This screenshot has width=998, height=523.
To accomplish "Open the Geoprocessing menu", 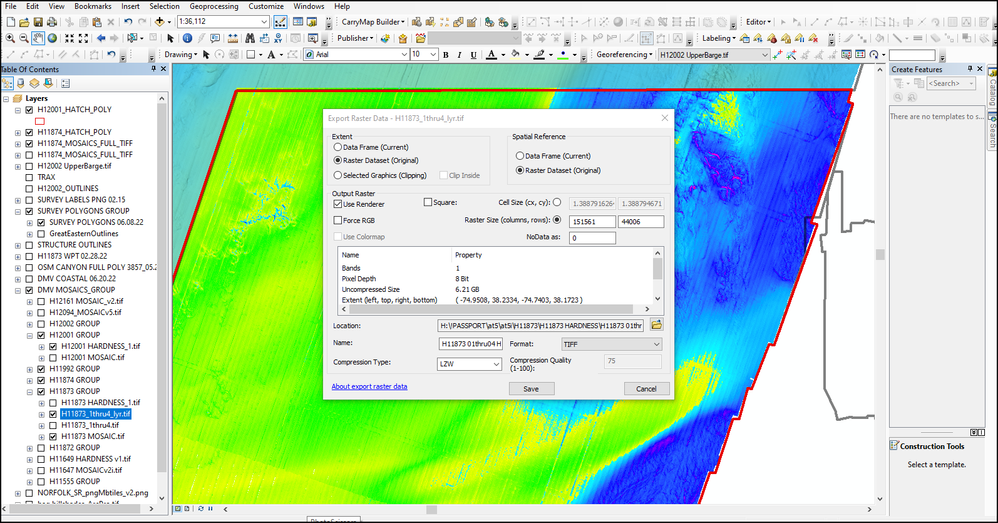I will (214, 6).
